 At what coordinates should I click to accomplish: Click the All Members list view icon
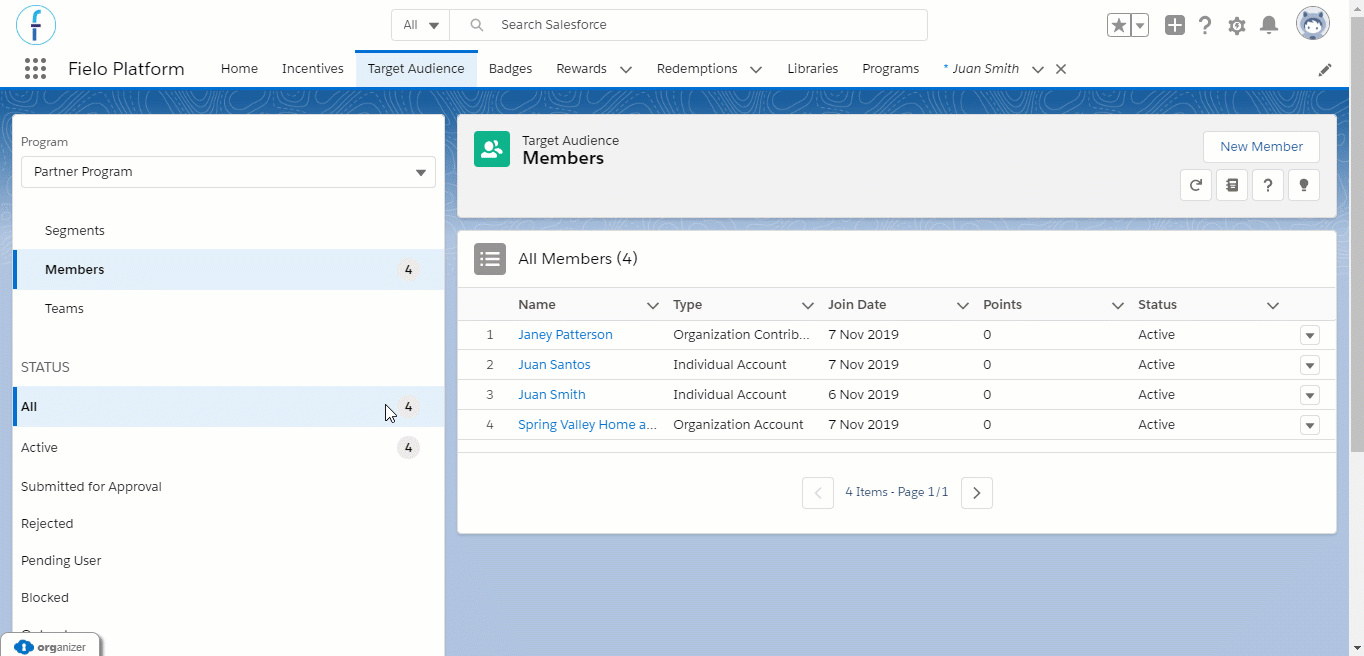tap(490, 259)
